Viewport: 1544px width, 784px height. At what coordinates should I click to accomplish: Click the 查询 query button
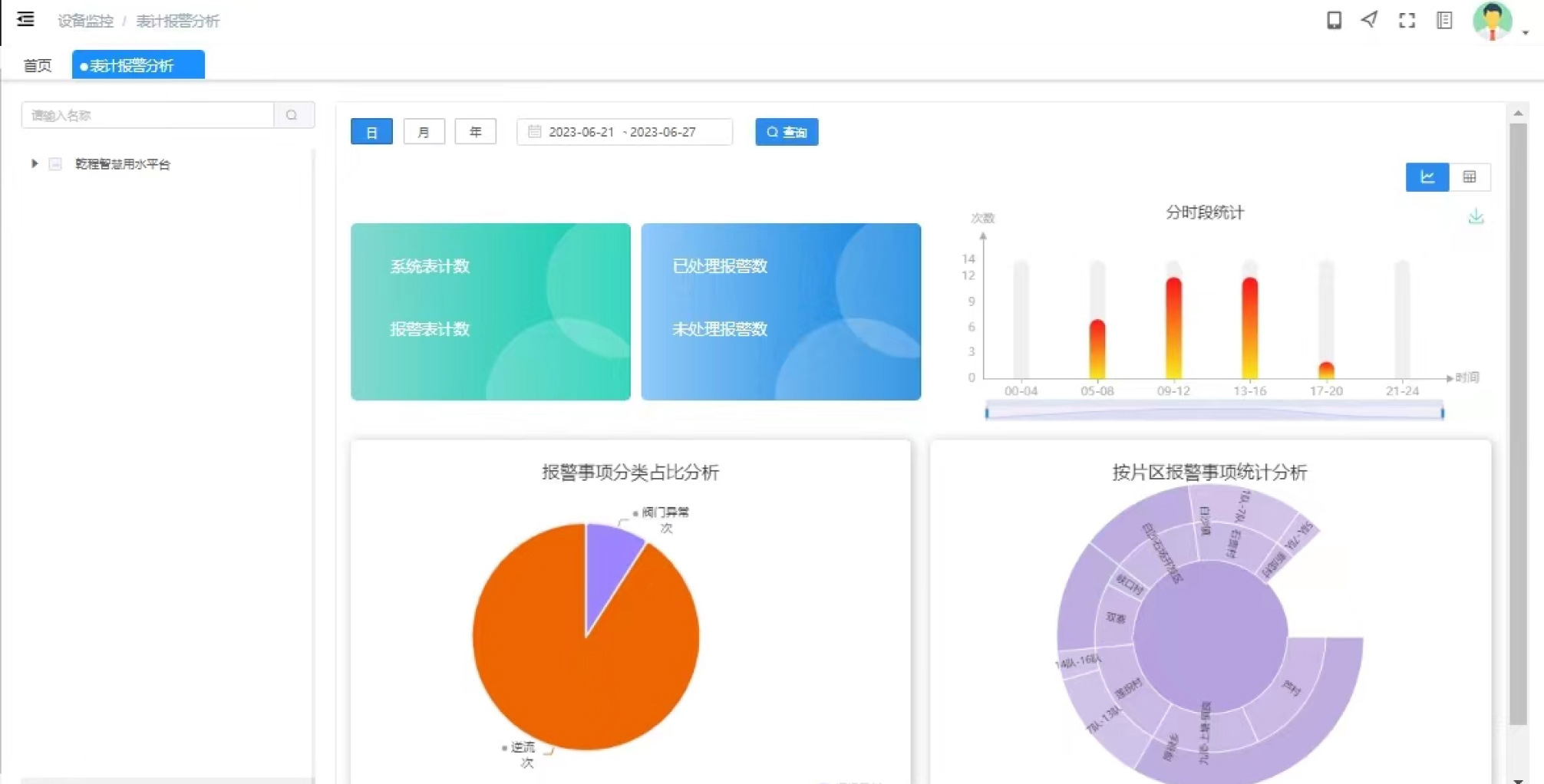click(x=787, y=132)
